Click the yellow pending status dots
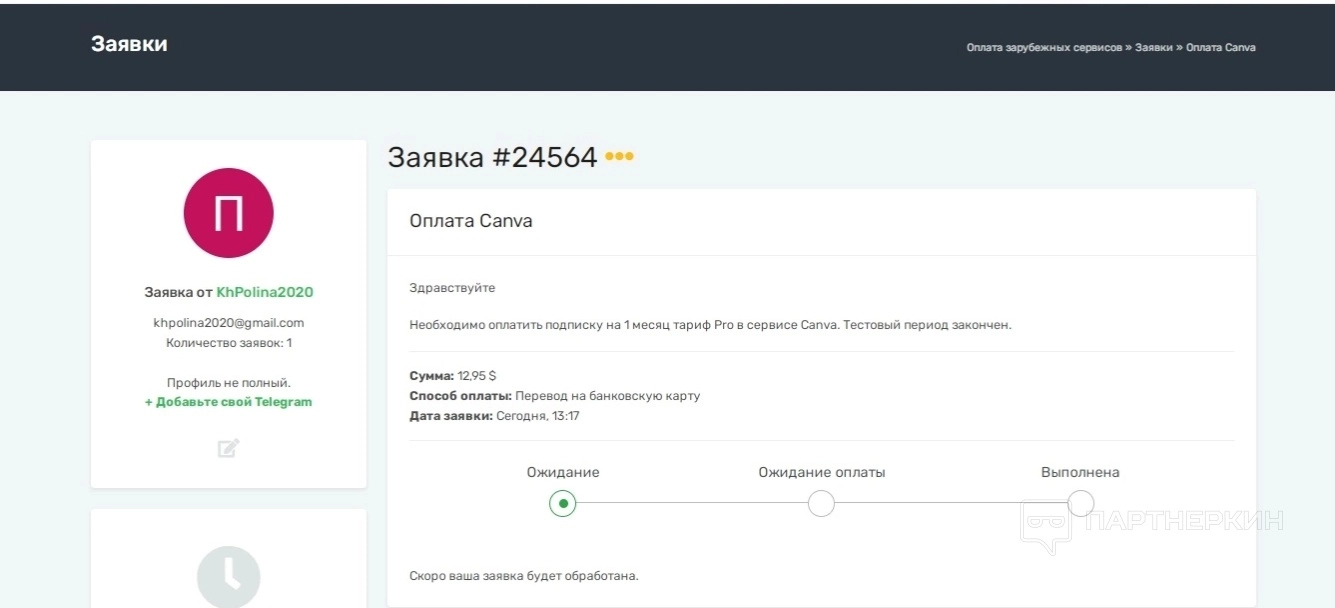Screen dimensions: 1335x608 tap(619, 157)
